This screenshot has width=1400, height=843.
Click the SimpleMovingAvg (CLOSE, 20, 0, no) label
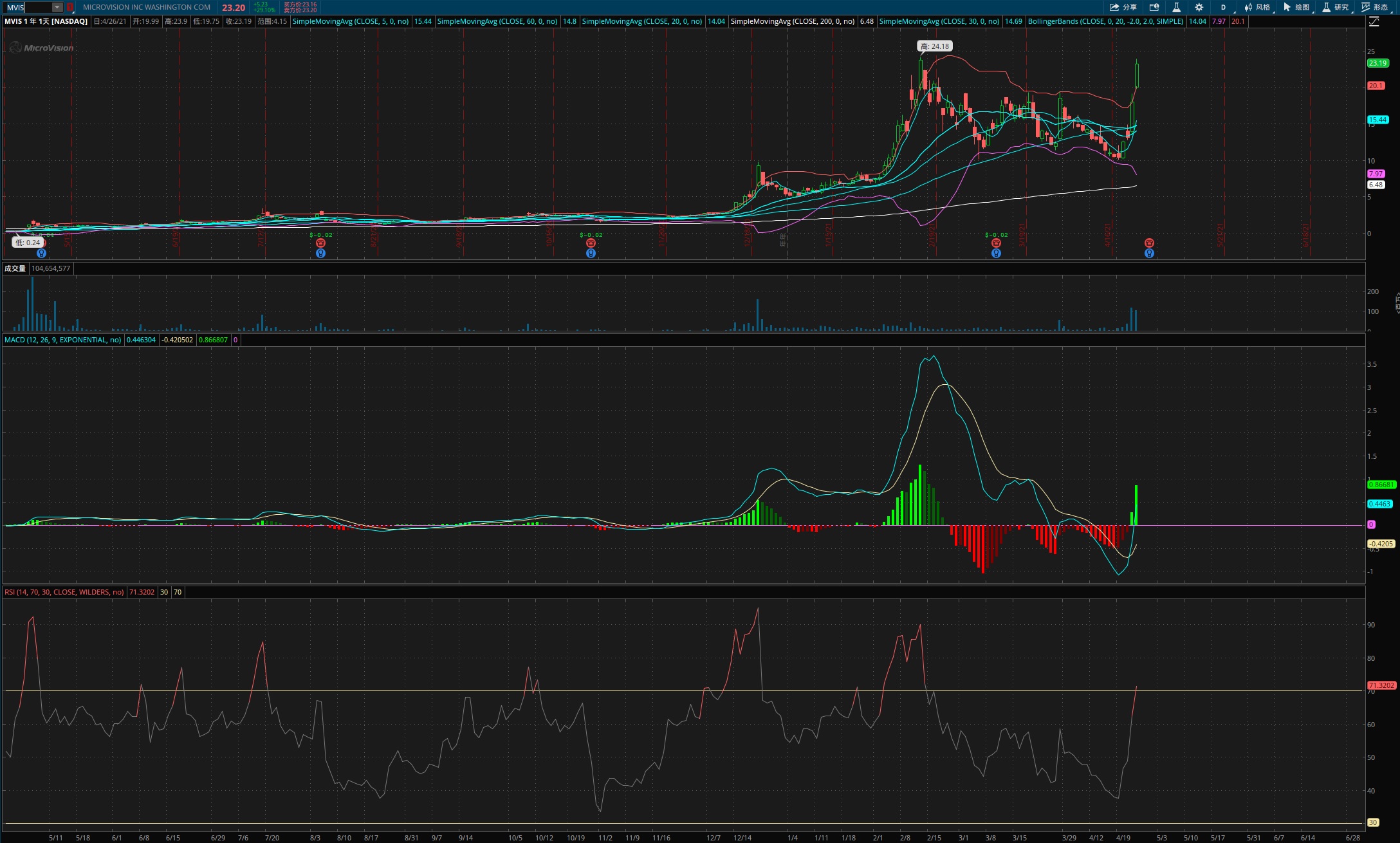click(642, 21)
